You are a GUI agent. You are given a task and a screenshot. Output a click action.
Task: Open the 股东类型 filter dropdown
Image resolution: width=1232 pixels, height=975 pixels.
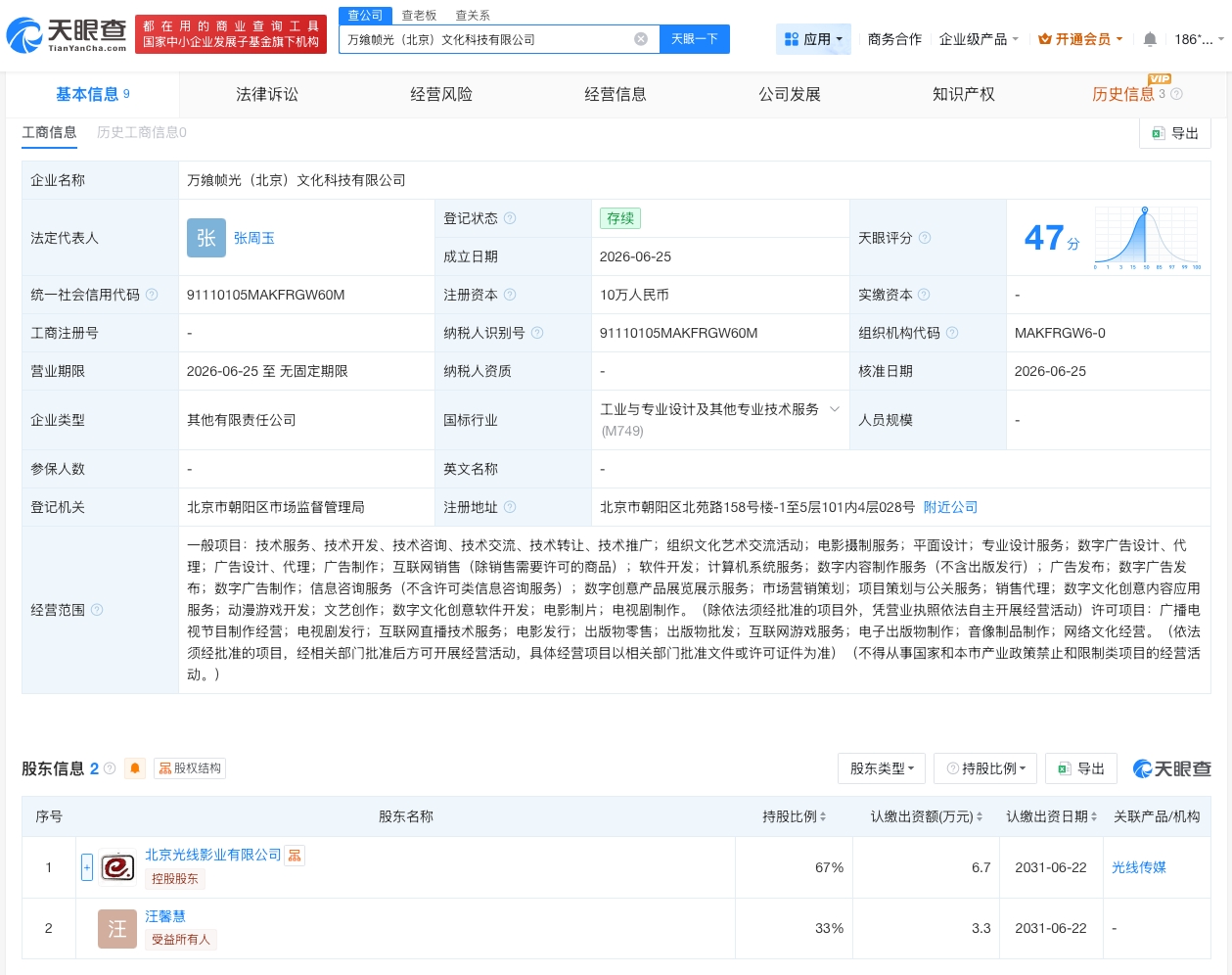click(x=882, y=768)
